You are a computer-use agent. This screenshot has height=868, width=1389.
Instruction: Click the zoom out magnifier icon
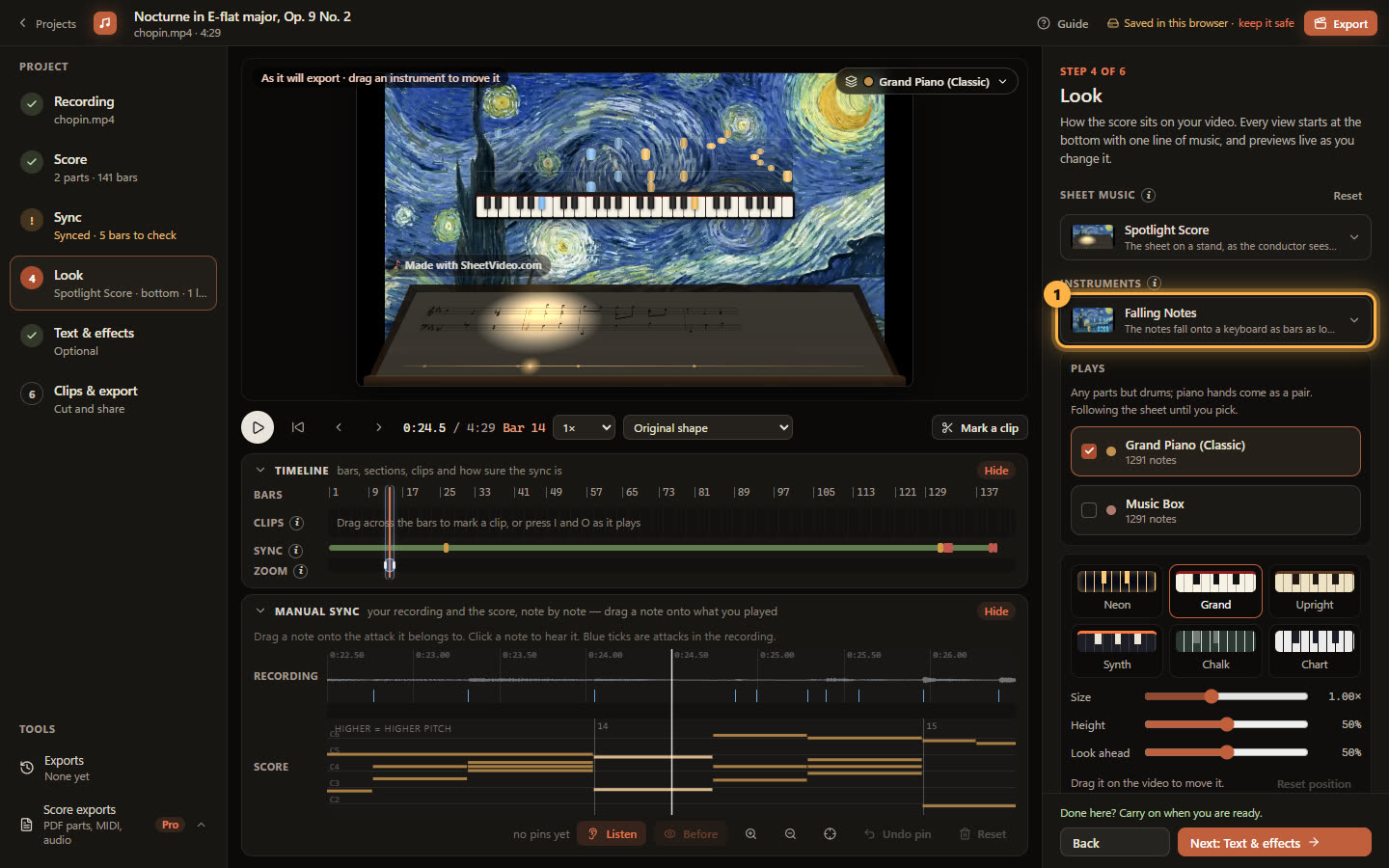tap(790, 834)
